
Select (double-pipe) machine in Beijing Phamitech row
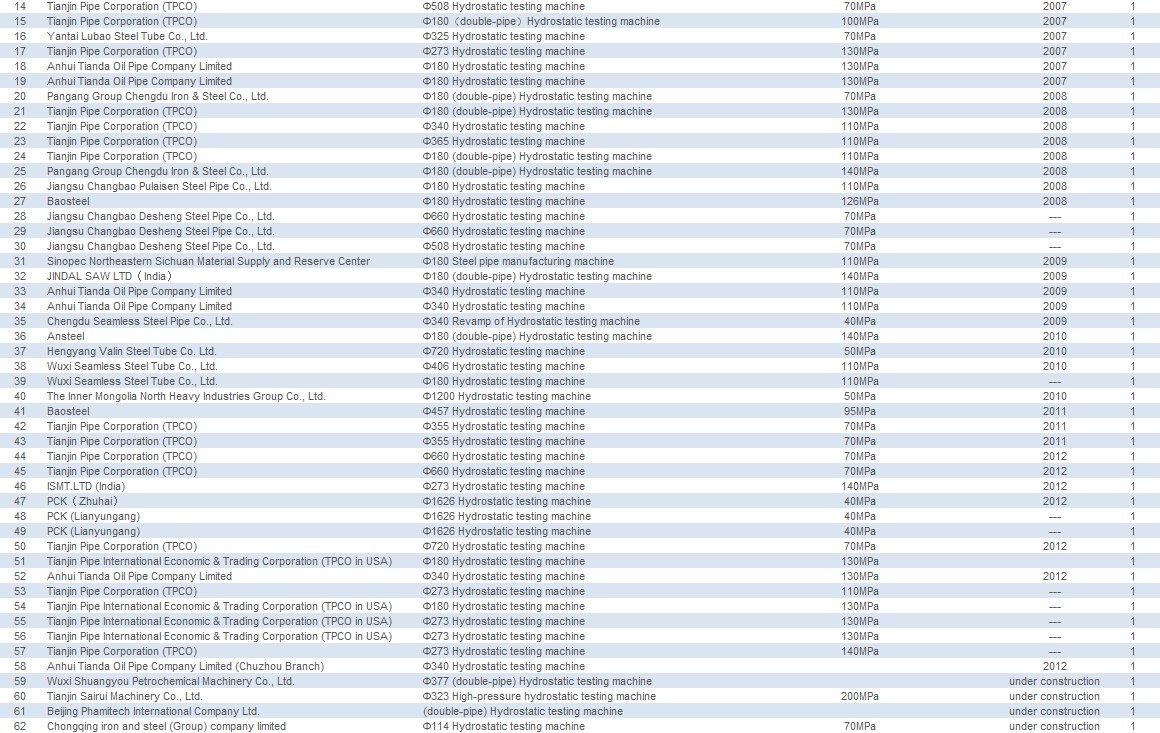pos(522,711)
